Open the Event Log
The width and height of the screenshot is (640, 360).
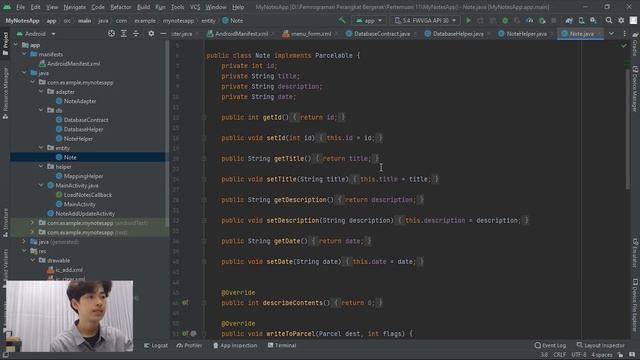550,345
